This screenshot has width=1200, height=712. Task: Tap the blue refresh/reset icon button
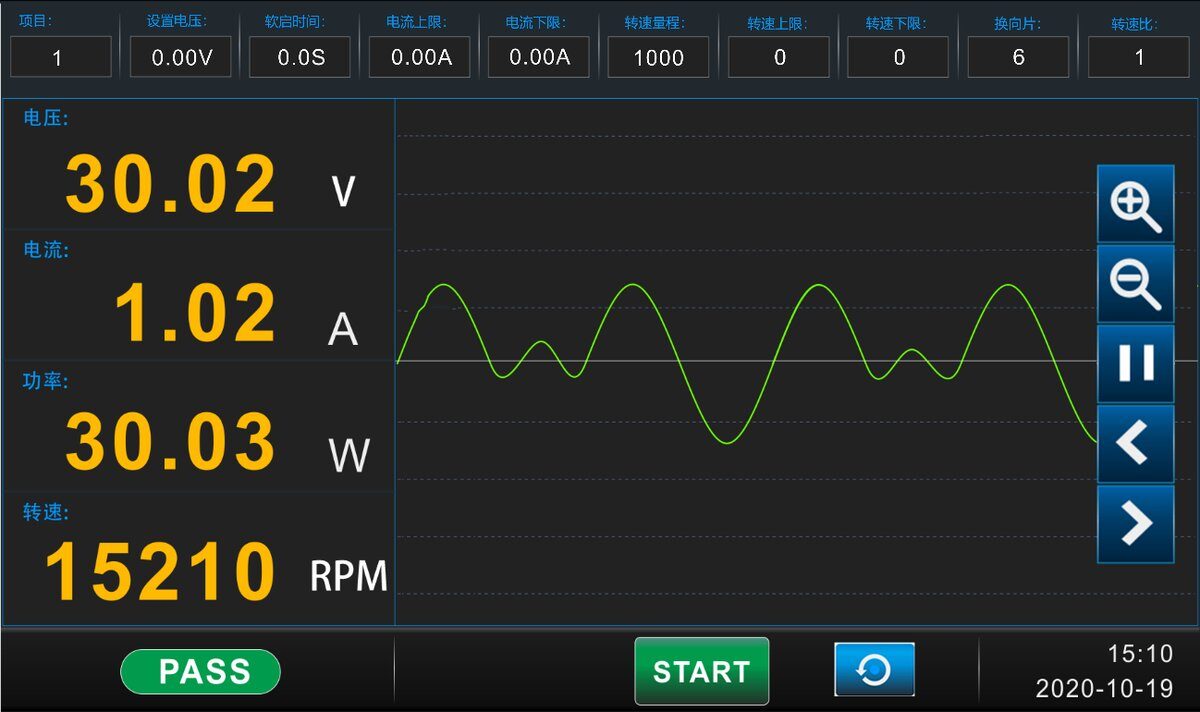[874, 669]
